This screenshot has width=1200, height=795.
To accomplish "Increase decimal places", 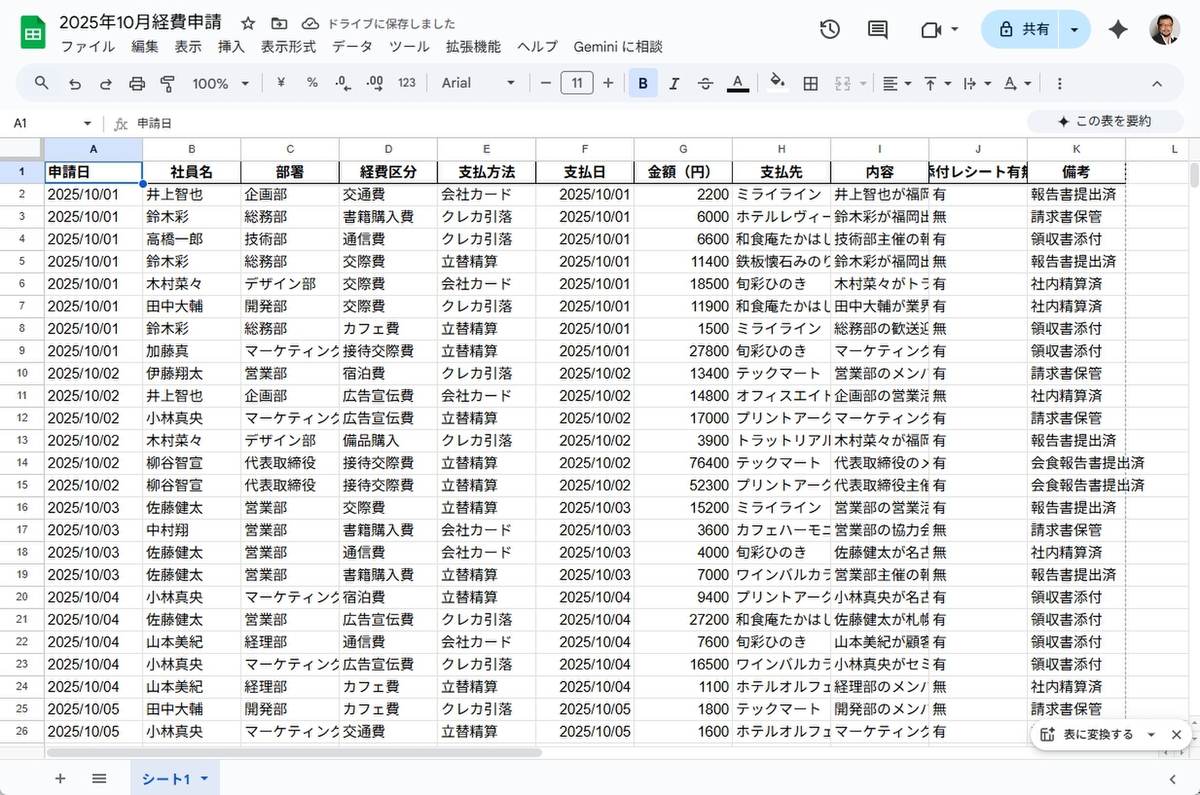I will (374, 83).
